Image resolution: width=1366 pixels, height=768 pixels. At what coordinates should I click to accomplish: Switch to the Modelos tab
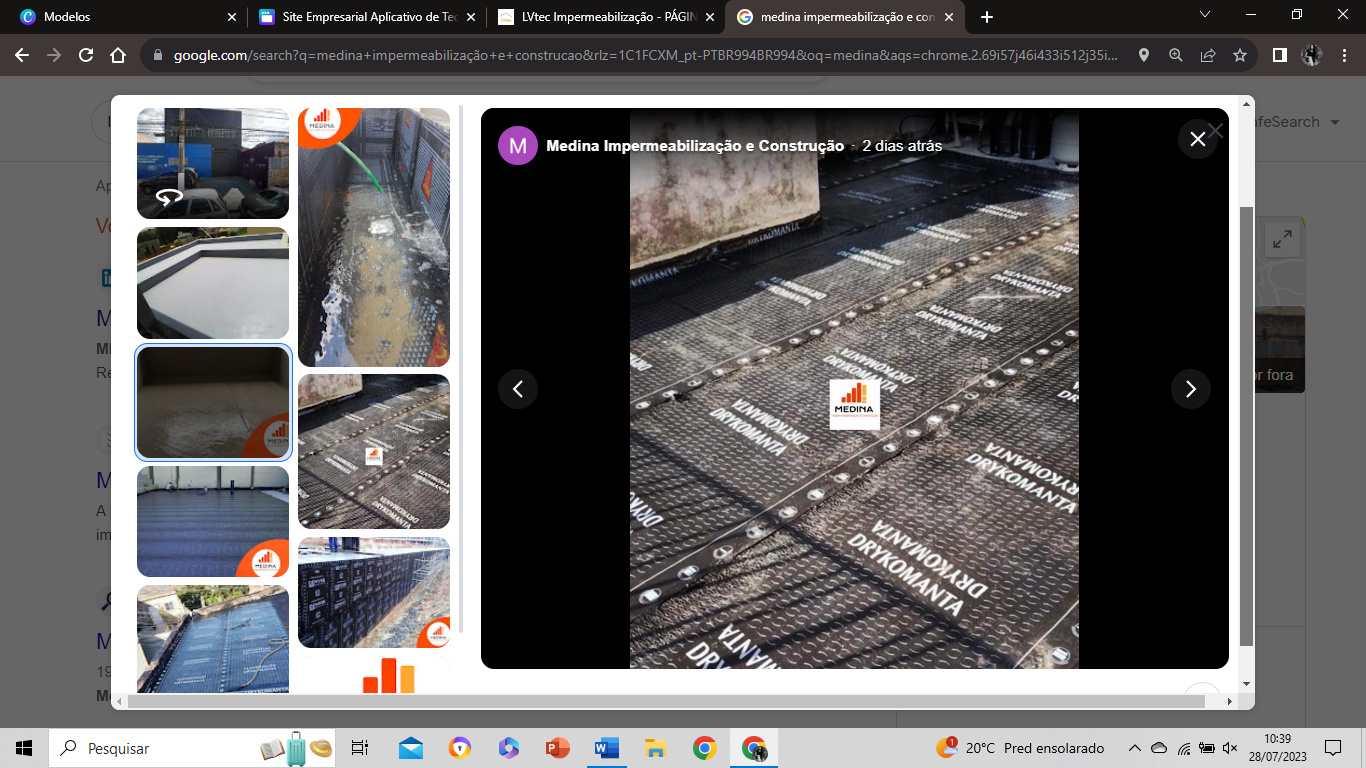coord(125,17)
